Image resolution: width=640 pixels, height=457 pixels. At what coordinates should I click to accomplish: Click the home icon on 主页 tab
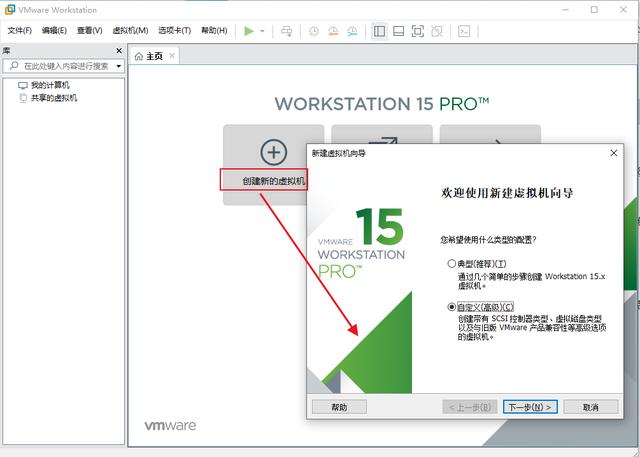tap(139, 56)
